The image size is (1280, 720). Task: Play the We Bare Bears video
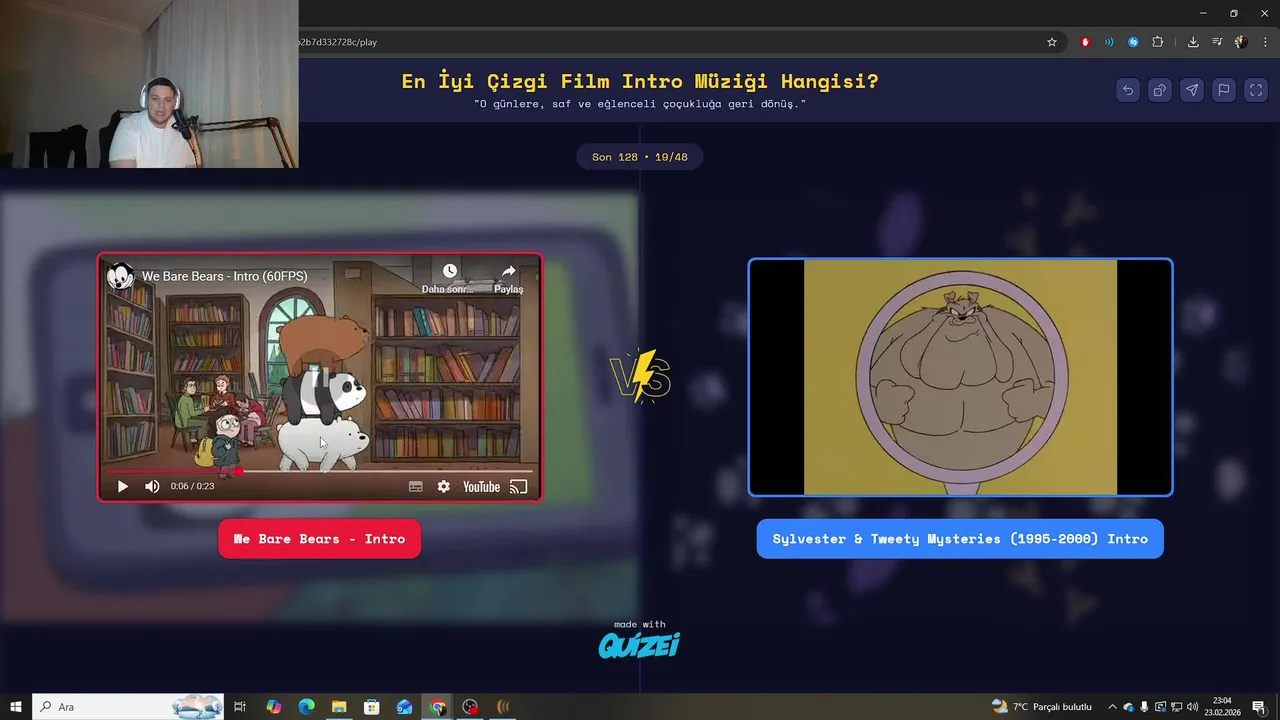point(123,487)
